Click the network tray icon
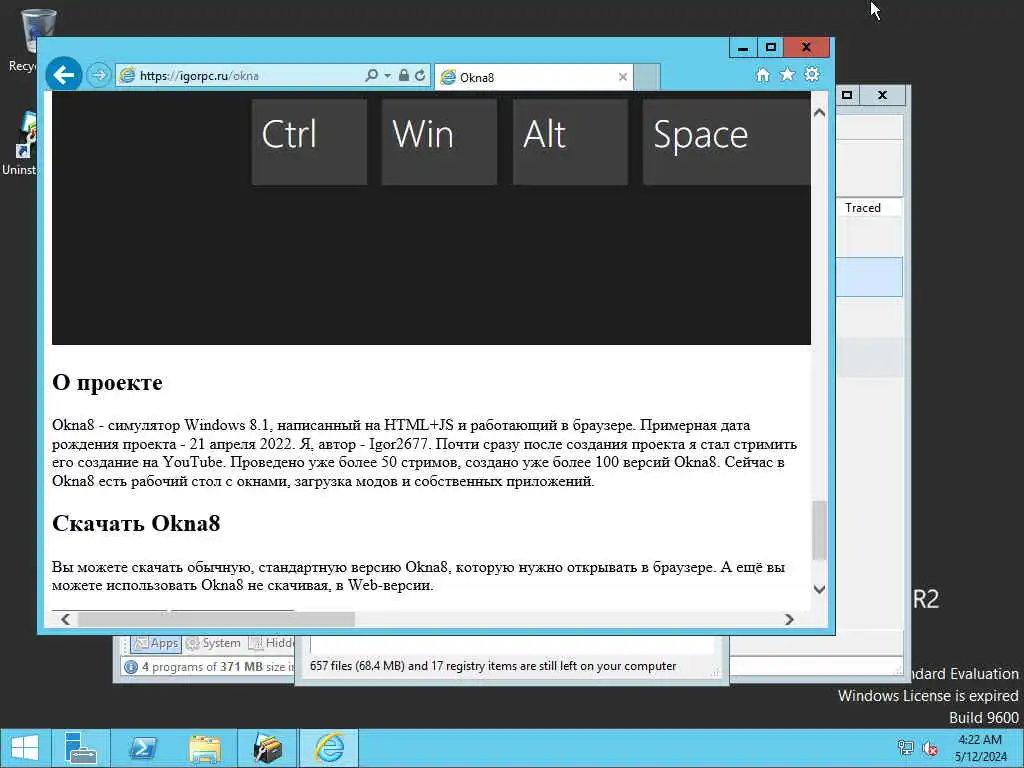1024x768 pixels. pyautogui.click(x=905, y=748)
